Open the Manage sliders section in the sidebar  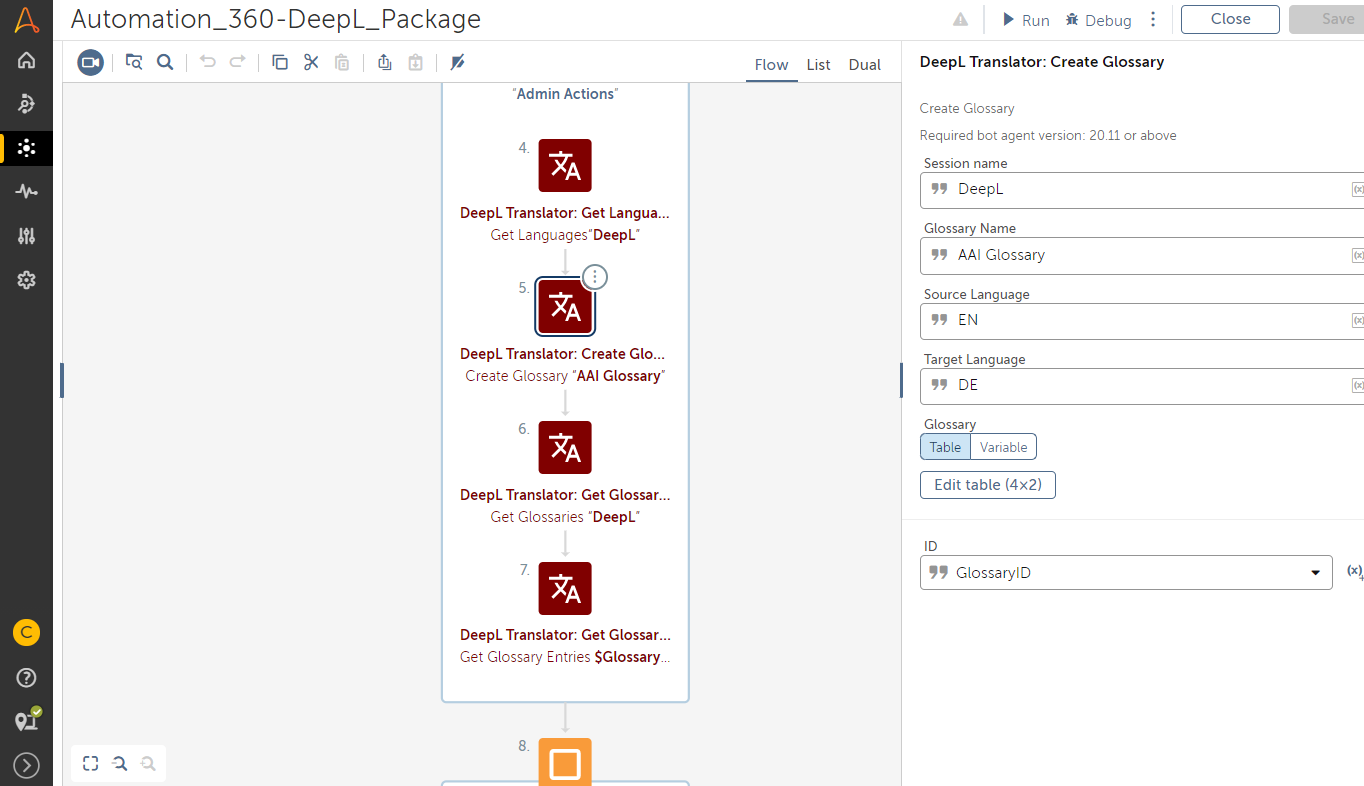click(27, 236)
